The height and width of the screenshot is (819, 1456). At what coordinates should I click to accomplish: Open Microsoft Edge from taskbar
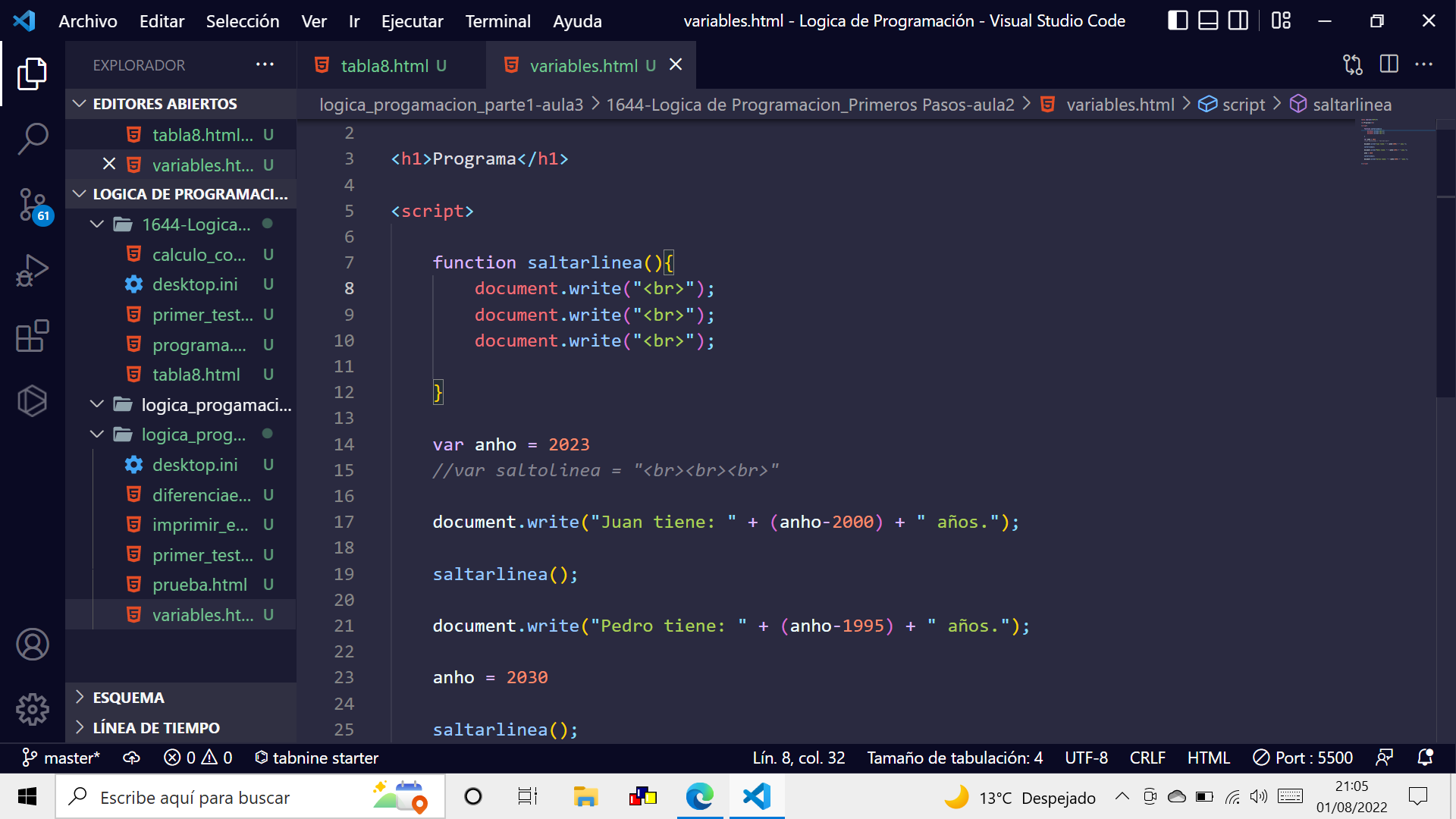(x=699, y=796)
